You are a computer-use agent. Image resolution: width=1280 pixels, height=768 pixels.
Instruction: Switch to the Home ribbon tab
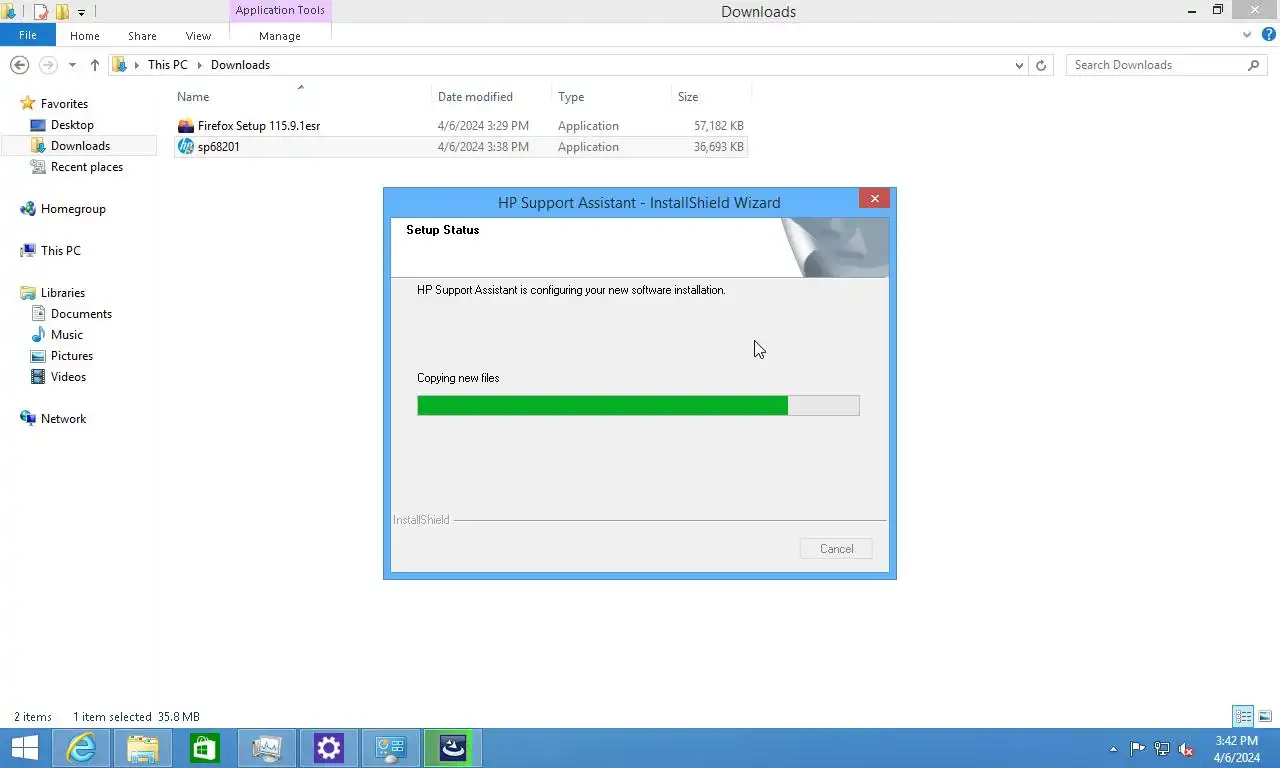pyautogui.click(x=85, y=36)
